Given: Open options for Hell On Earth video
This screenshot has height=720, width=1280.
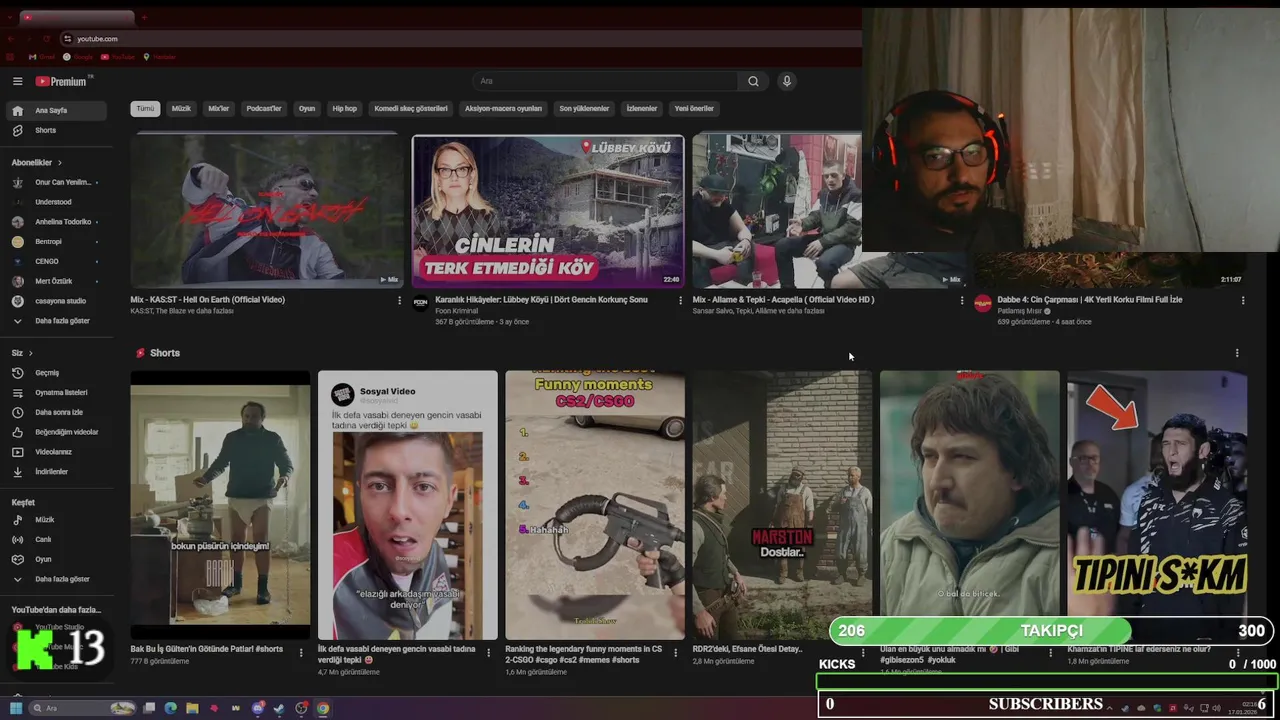Looking at the screenshot, I should [x=399, y=300].
